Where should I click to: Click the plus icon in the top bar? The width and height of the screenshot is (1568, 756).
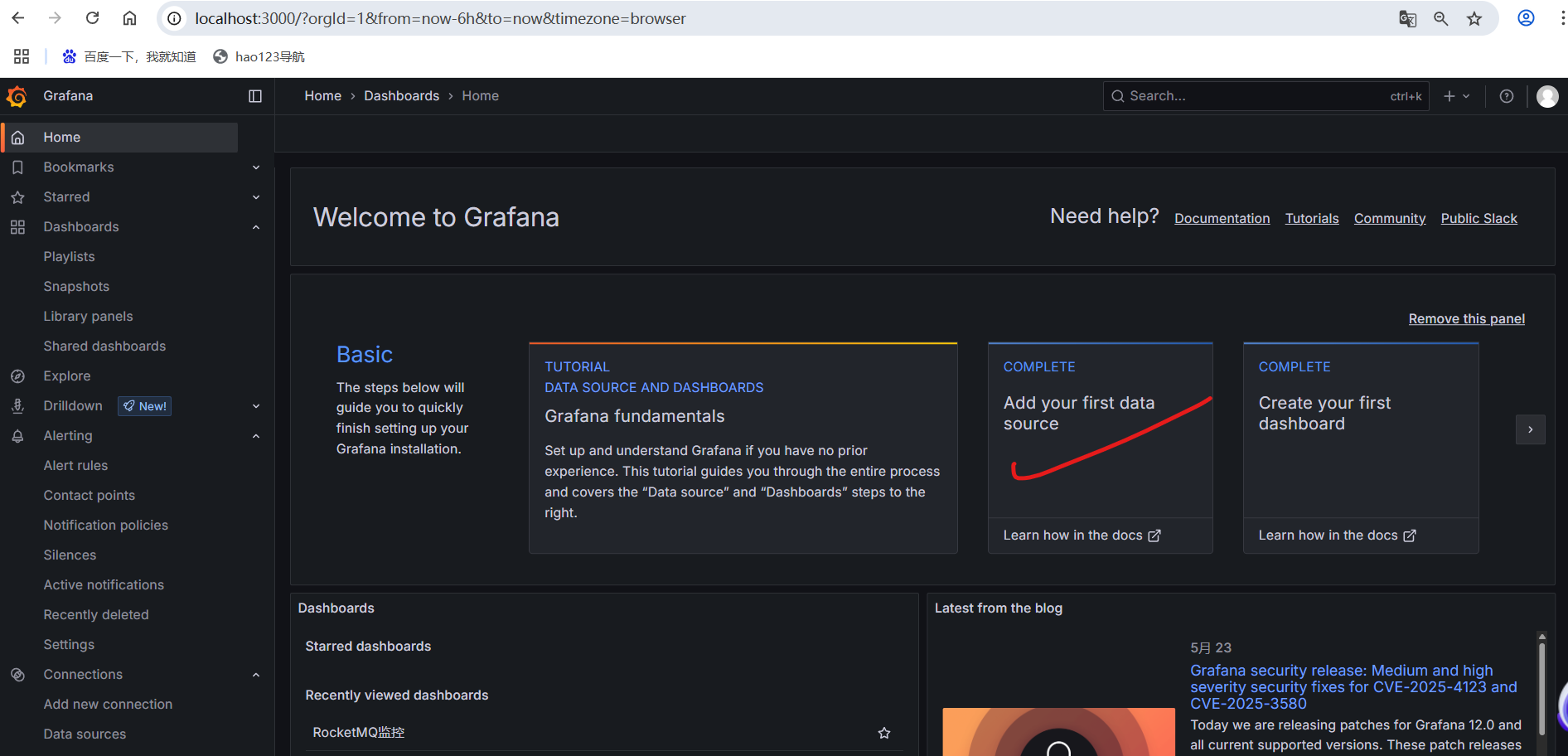pyautogui.click(x=1446, y=96)
